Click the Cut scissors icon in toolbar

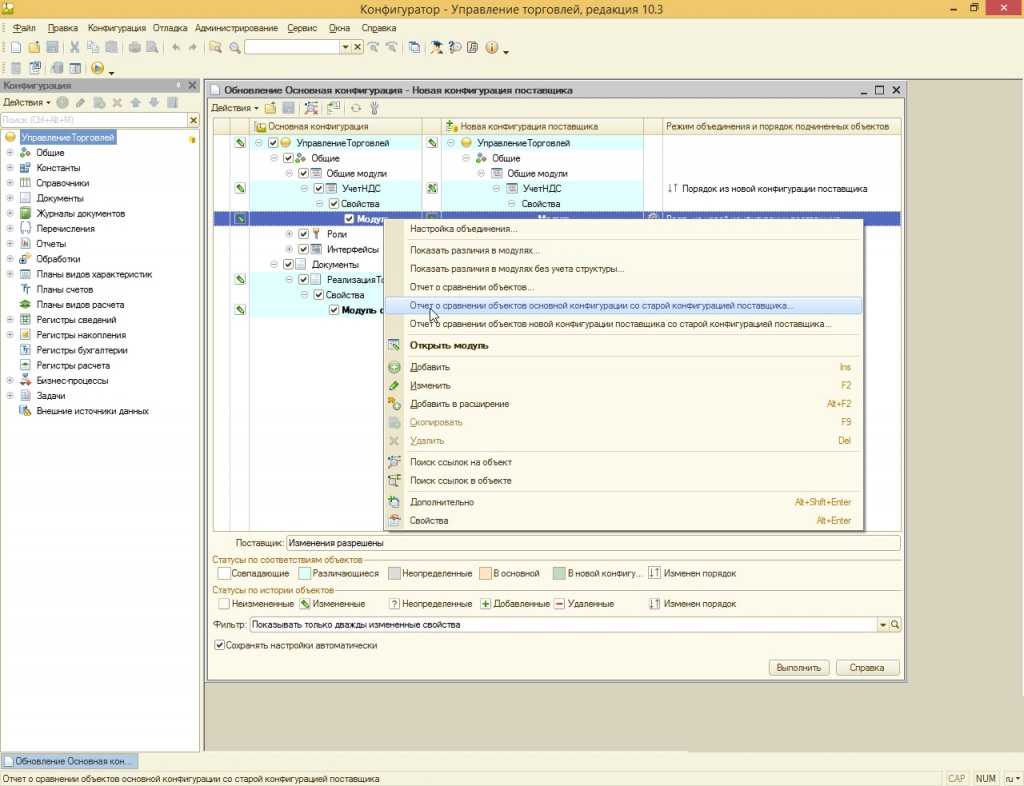(74, 47)
